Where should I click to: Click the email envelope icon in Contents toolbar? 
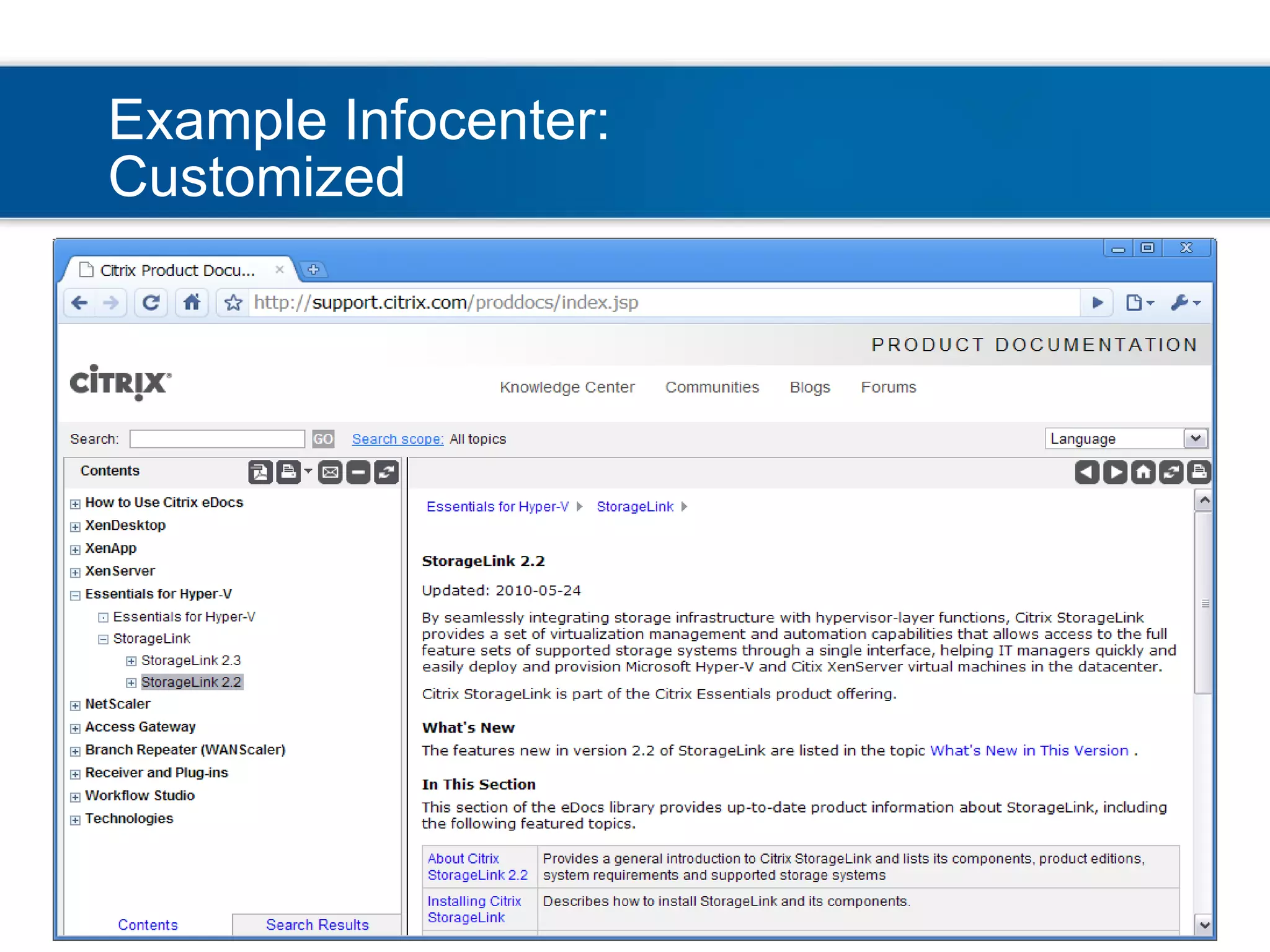(x=331, y=472)
